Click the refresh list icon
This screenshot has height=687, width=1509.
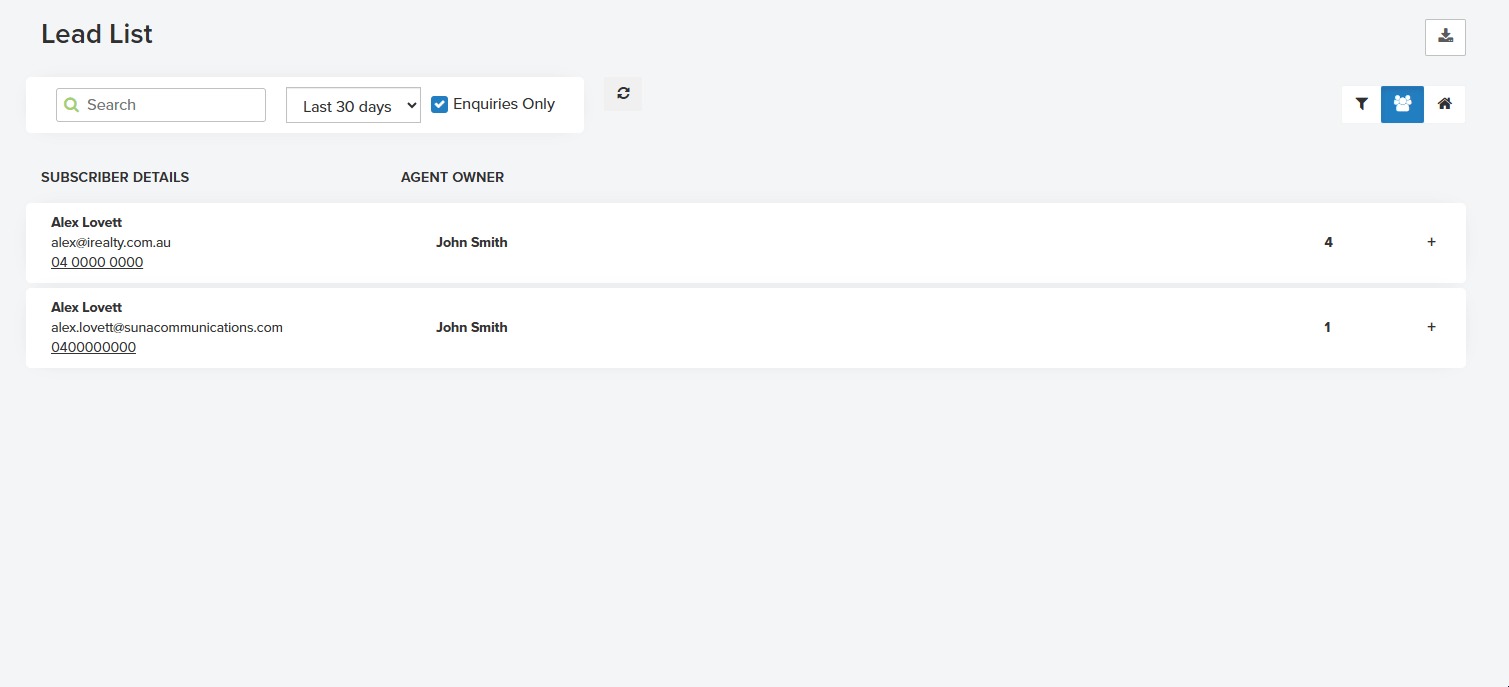coord(623,94)
